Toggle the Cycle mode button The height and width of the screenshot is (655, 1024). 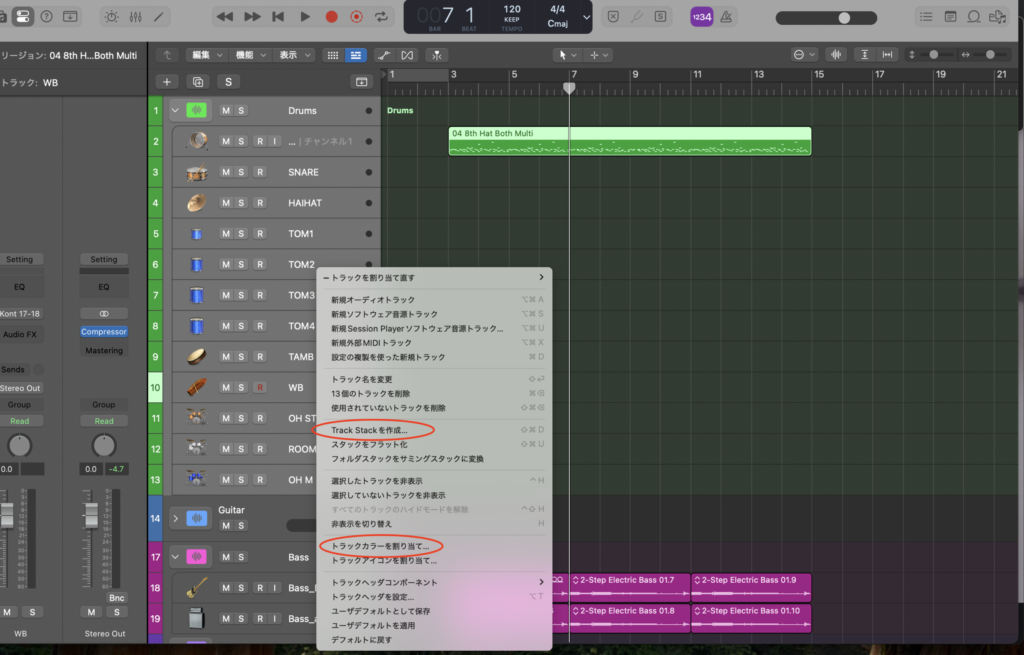(382, 17)
